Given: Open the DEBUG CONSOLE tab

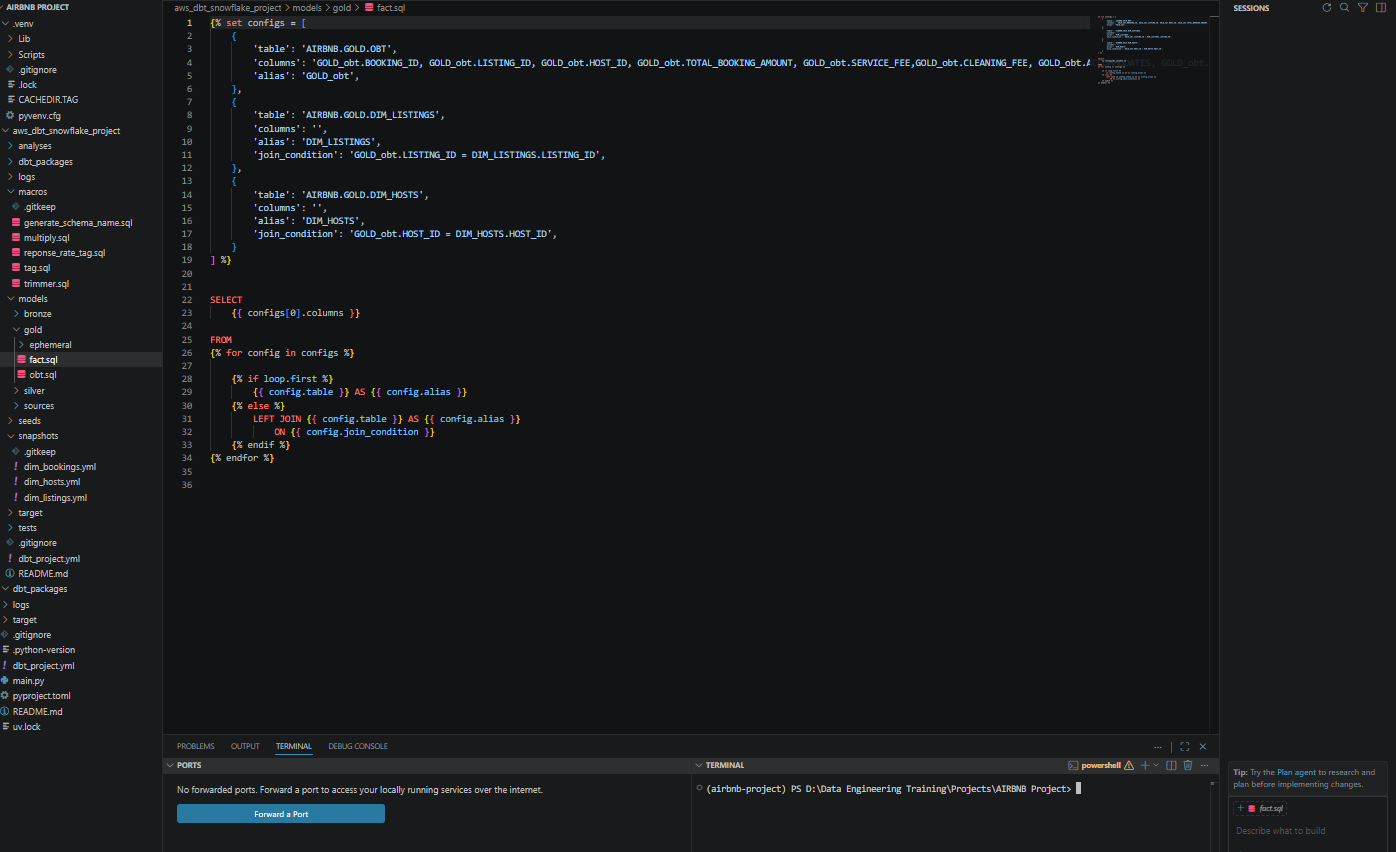Looking at the screenshot, I should (358, 746).
